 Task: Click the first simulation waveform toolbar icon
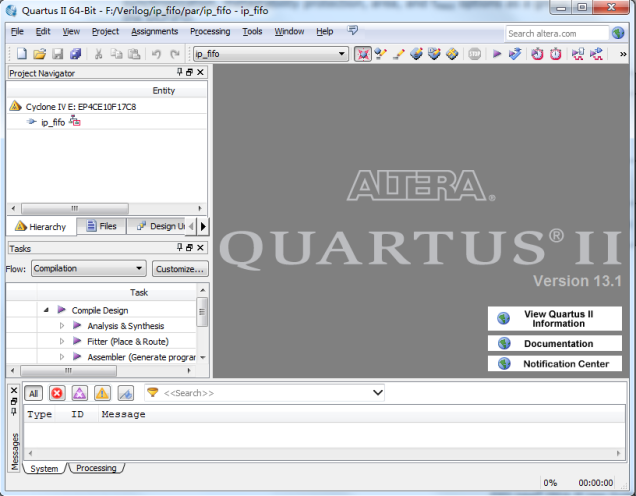click(x=578, y=54)
